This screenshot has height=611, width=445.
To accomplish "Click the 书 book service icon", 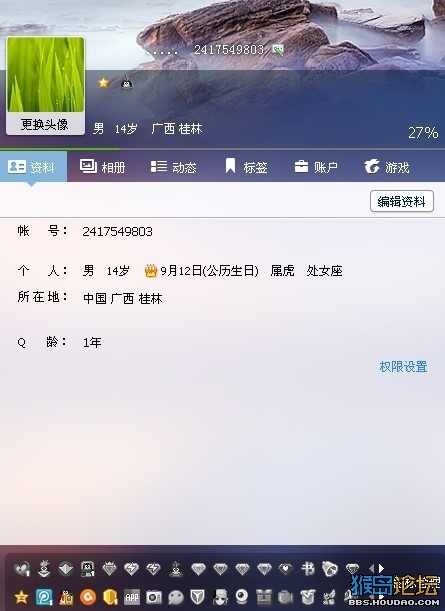I will 308,569.
